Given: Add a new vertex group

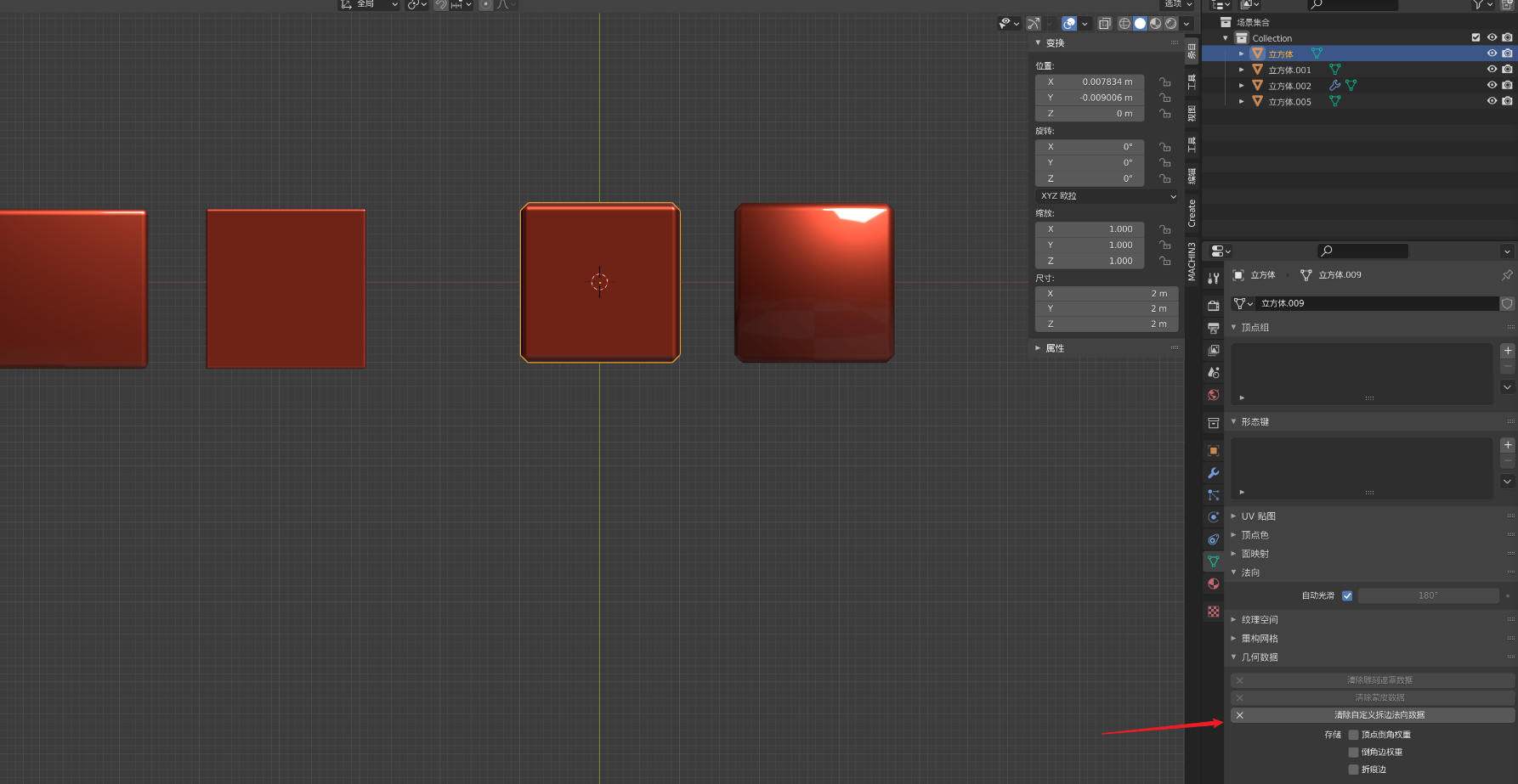Looking at the screenshot, I should pyautogui.click(x=1507, y=351).
